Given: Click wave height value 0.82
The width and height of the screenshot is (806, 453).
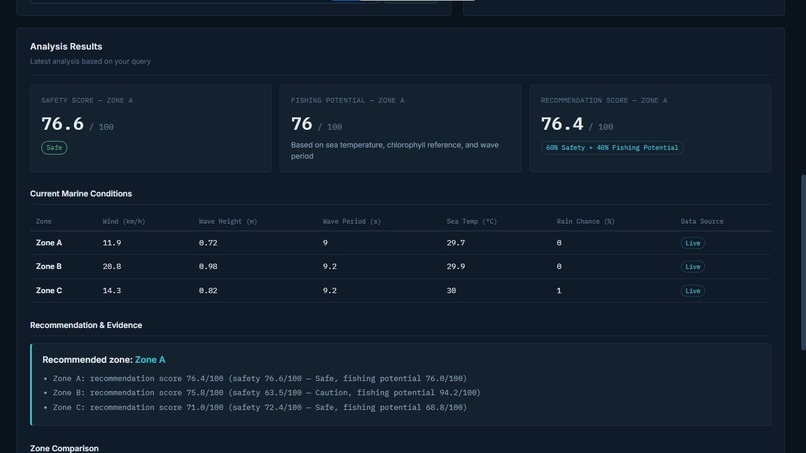Looking at the screenshot, I should [x=208, y=291].
